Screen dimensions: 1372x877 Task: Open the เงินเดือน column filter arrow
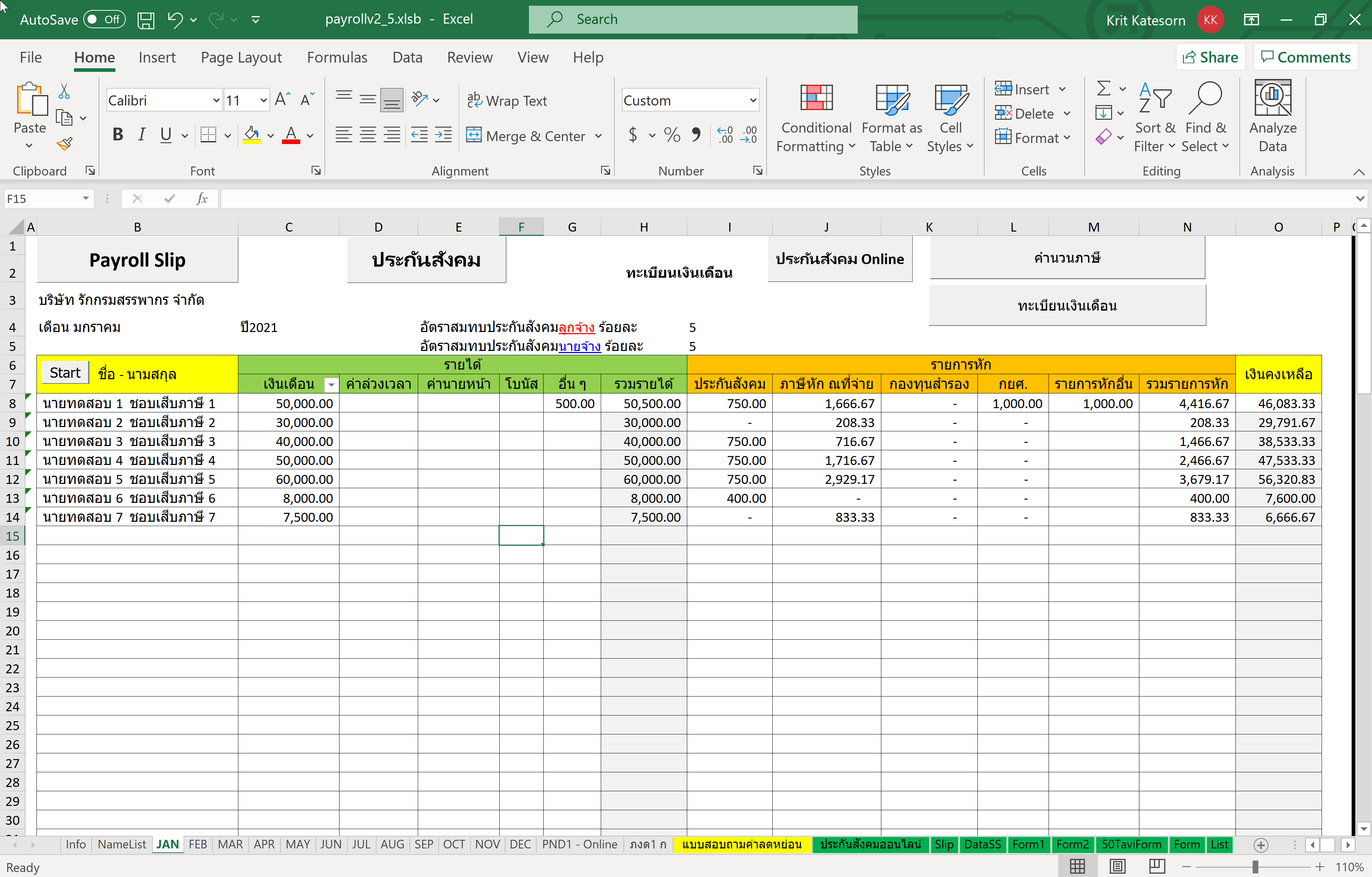point(331,385)
